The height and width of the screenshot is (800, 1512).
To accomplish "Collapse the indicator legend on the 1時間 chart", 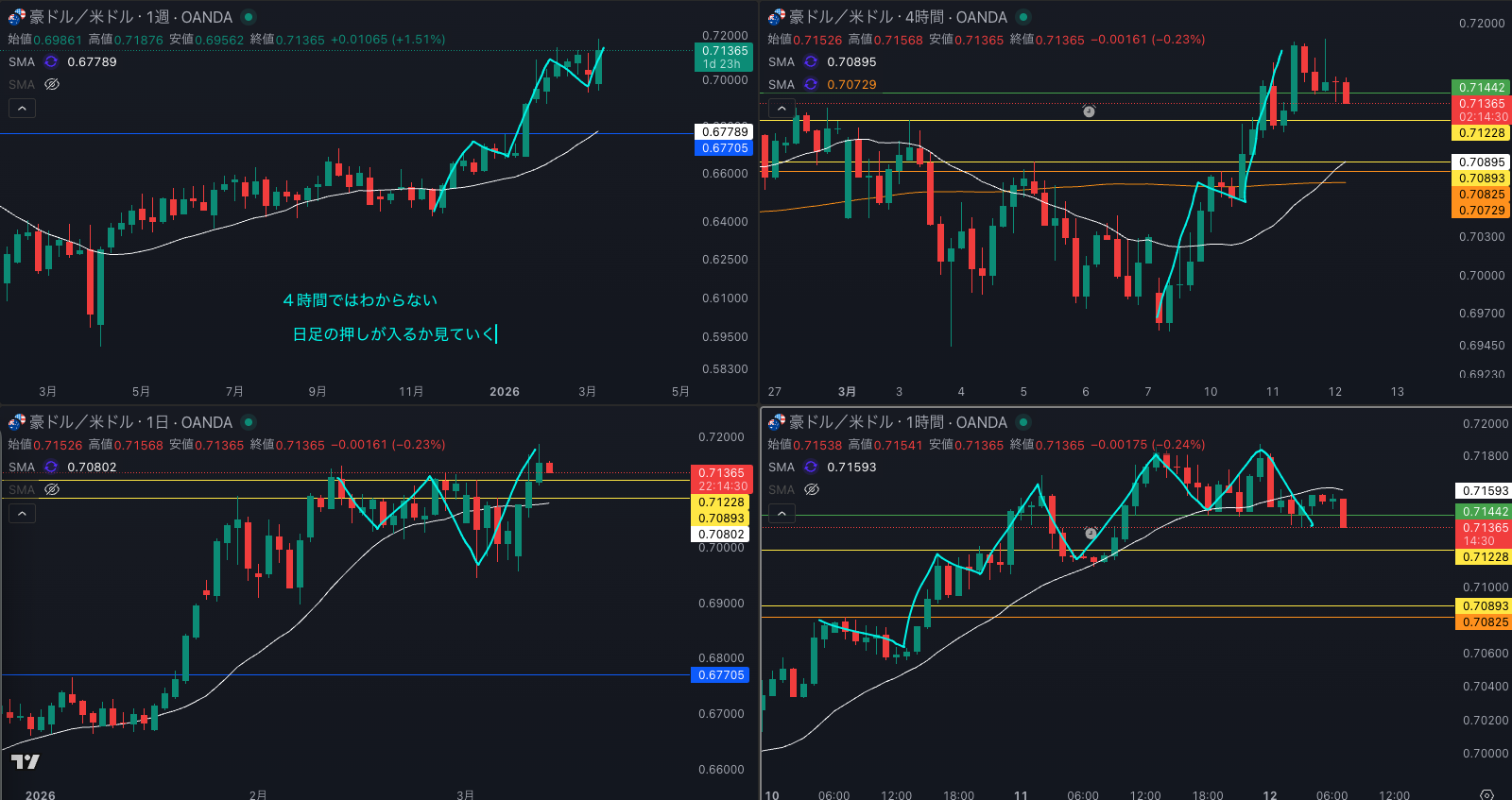I will pyautogui.click(x=782, y=513).
